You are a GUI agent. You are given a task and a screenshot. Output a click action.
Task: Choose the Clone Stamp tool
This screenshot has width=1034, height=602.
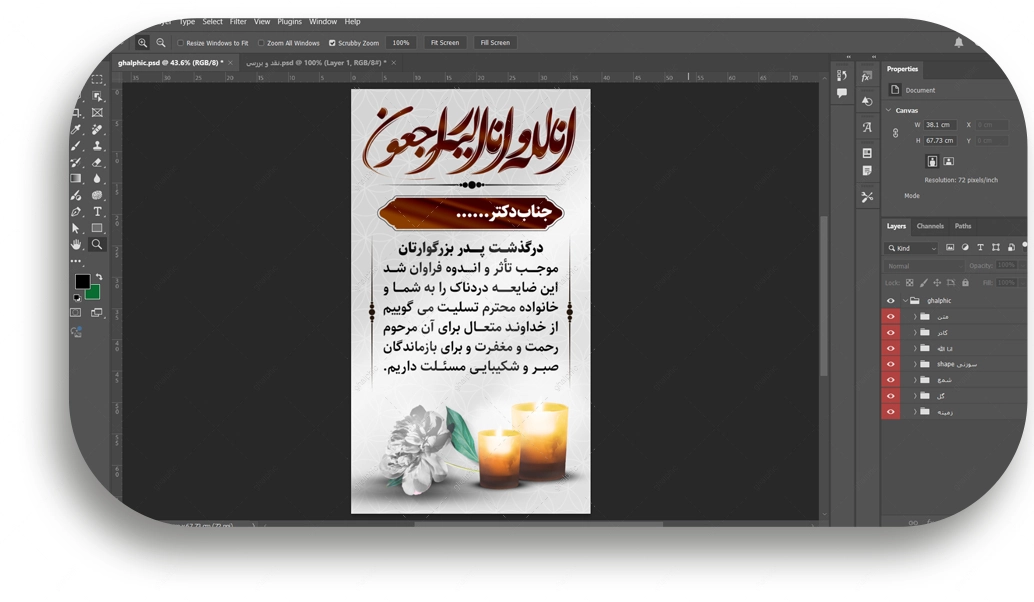98,146
